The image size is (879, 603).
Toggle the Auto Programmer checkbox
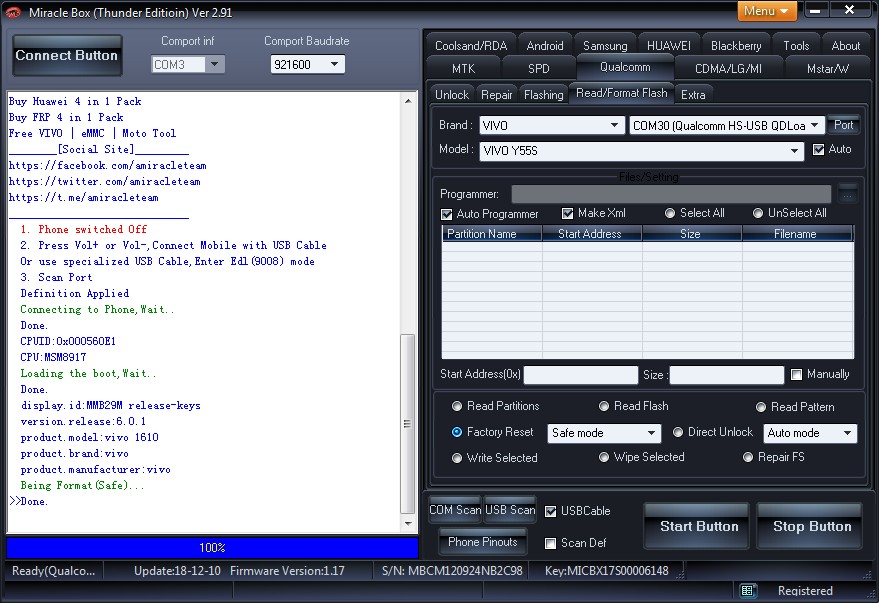click(447, 214)
